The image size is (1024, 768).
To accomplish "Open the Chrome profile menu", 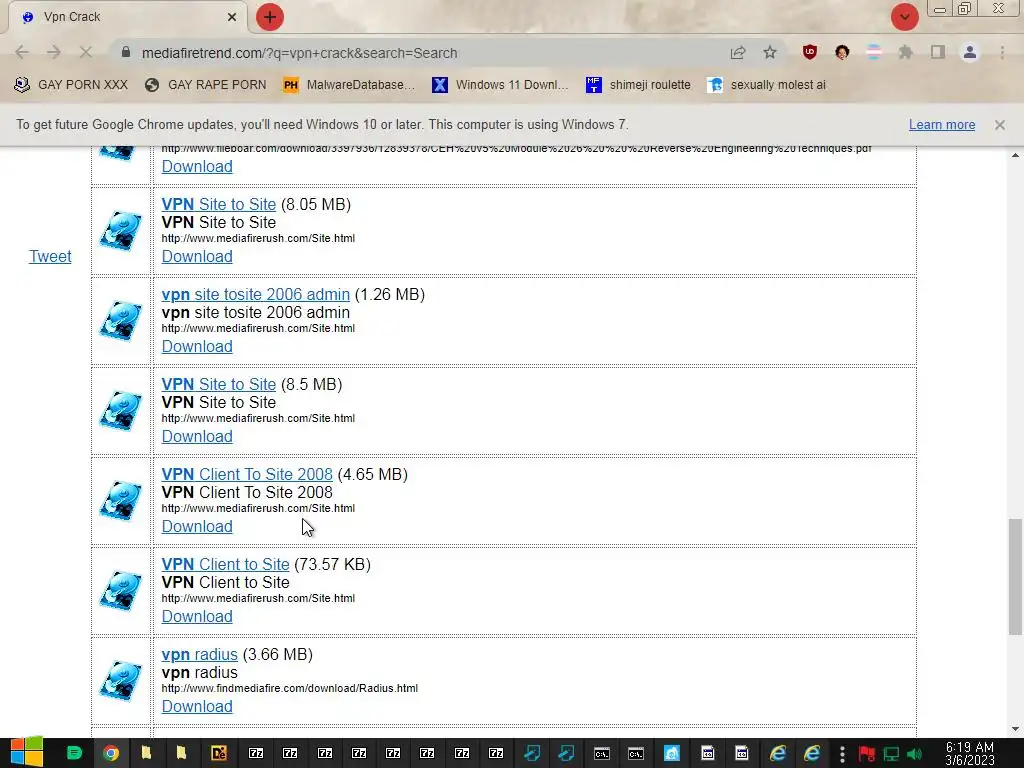I will coord(970,53).
